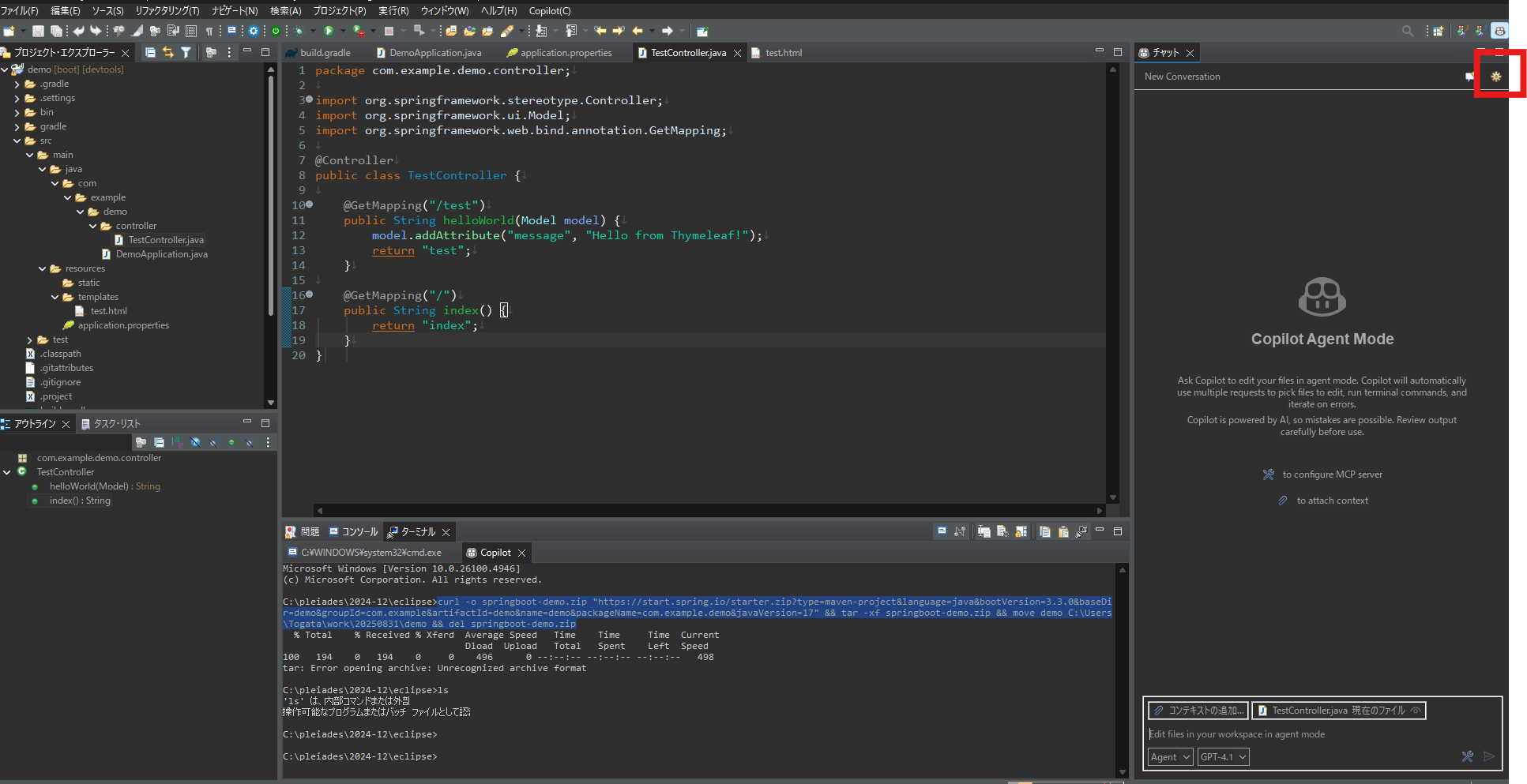The width and height of the screenshot is (1527, 784).
Task: Open the Agent mode dropdown
Action: pos(1171,756)
